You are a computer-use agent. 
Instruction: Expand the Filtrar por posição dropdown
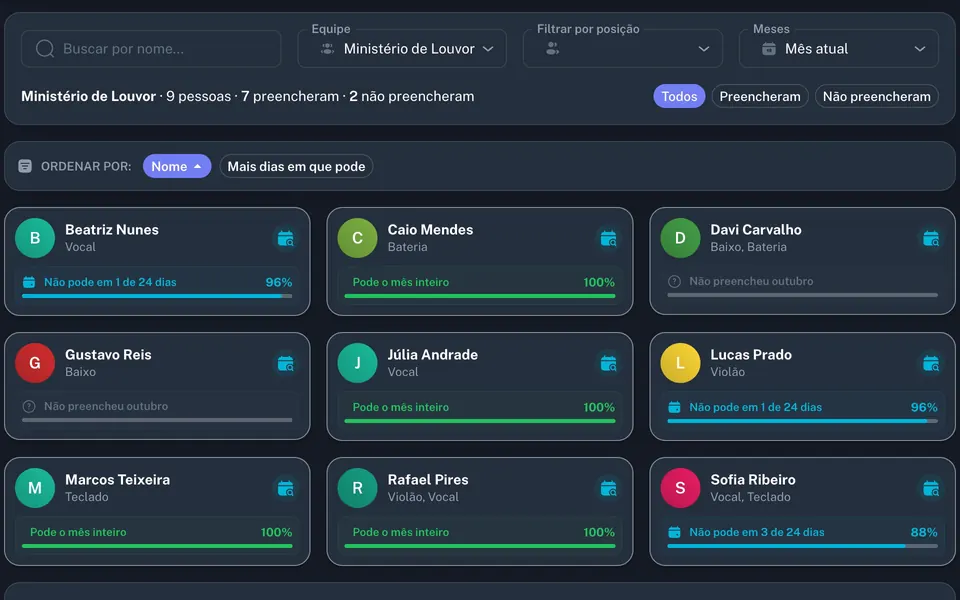click(623, 48)
